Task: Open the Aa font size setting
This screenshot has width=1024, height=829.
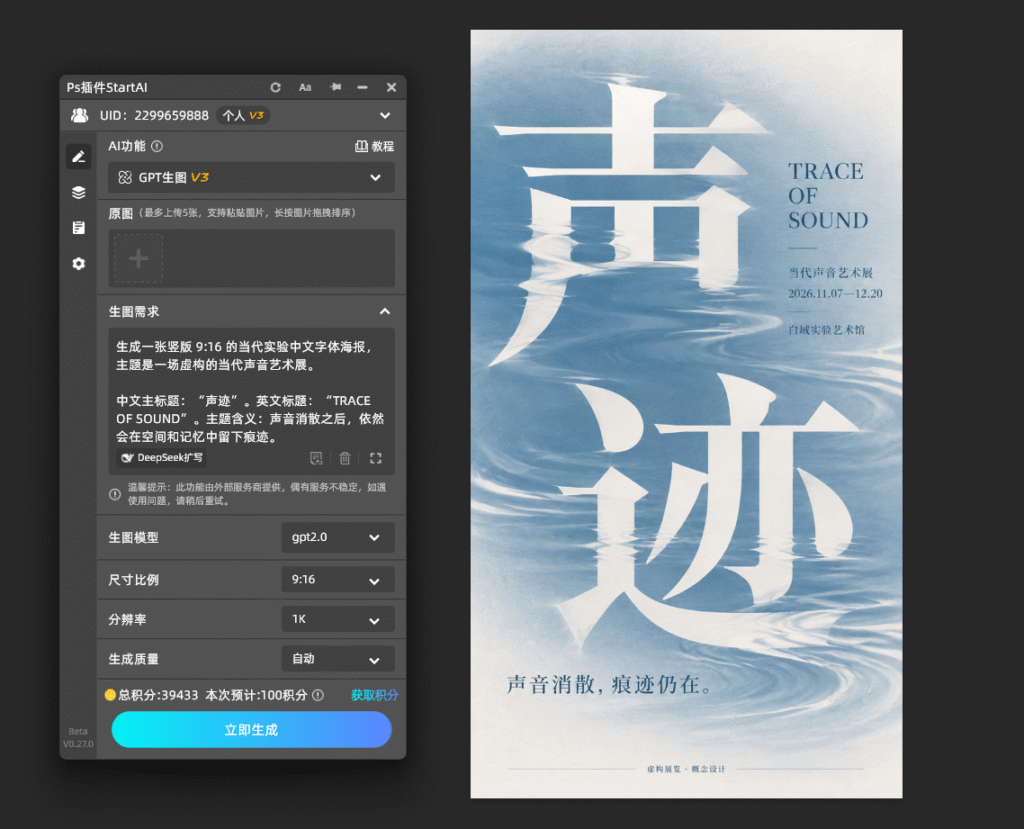Action: pyautogui.click(x=305, y=88)
